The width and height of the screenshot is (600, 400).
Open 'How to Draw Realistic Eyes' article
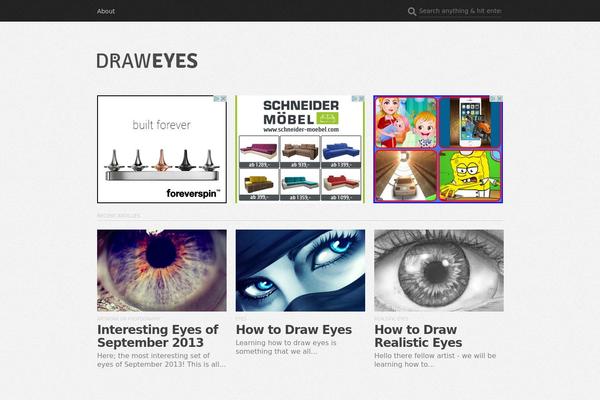pyautogui.click(x=418, y=336)
